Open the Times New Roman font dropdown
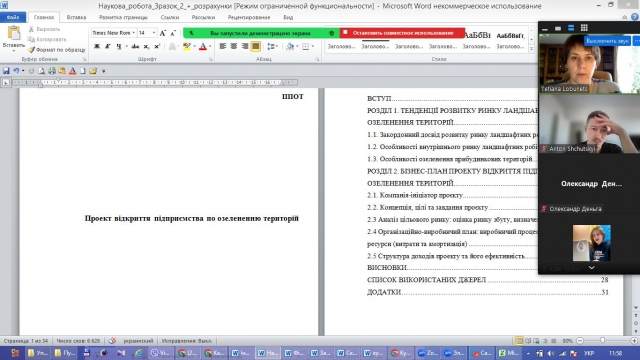 (x=133, y=33)
